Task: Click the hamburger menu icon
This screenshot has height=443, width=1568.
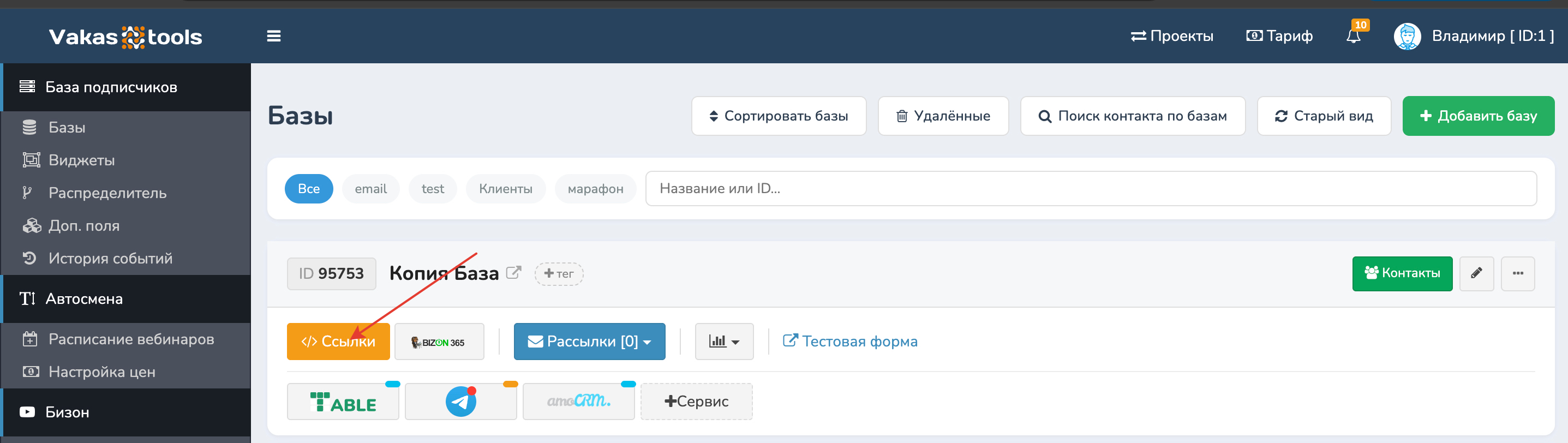Action: [x=273, y=37]
